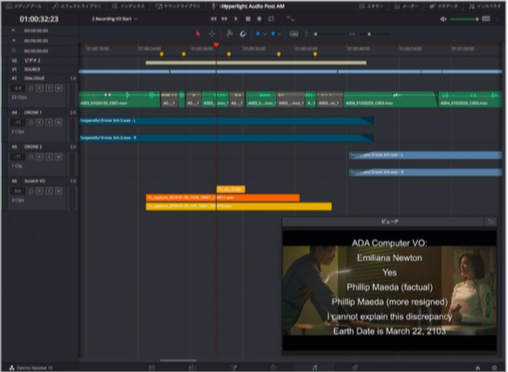Mute the A1 DIALOGUE track

pos(58,88)
